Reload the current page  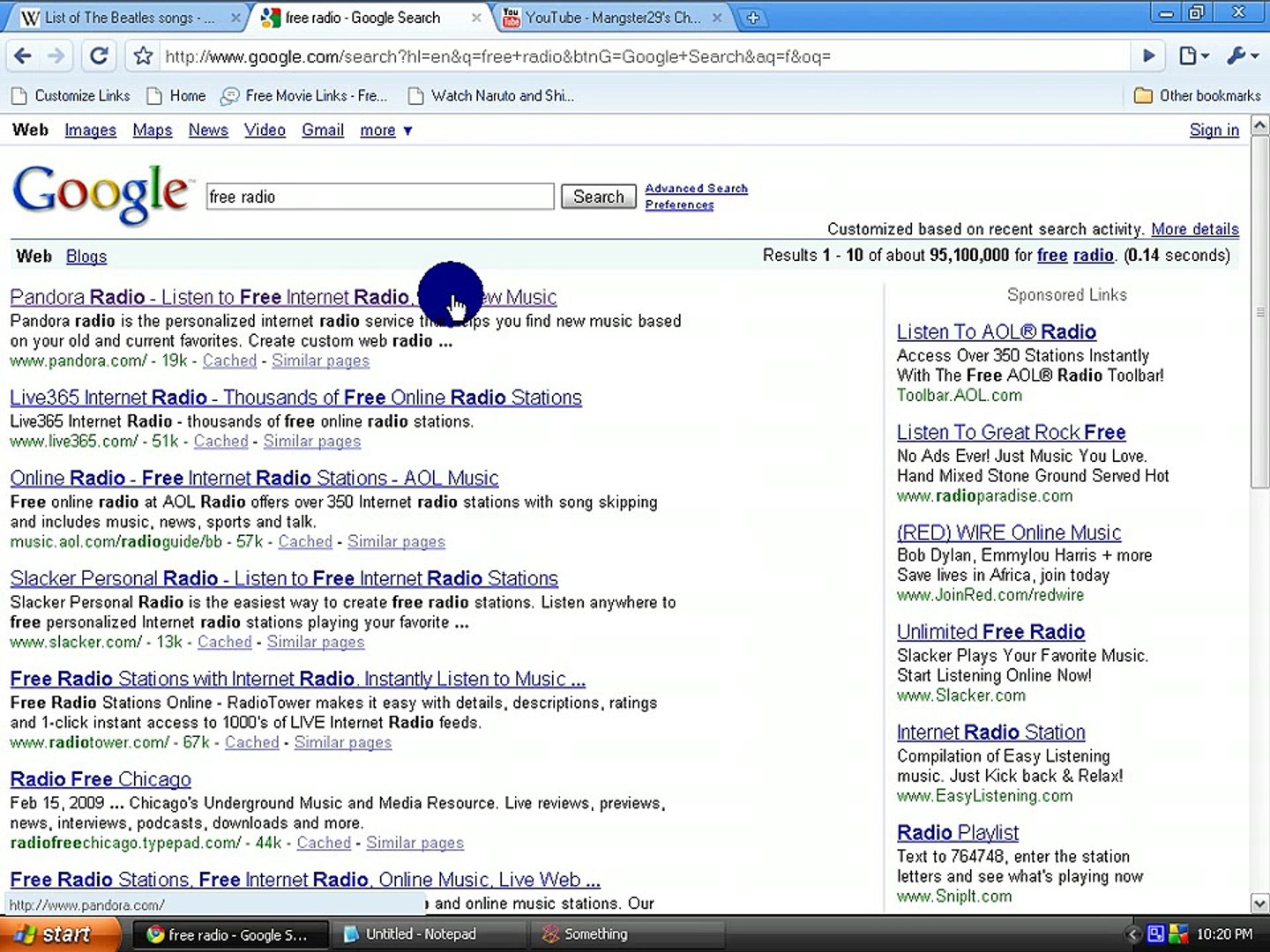99,56
